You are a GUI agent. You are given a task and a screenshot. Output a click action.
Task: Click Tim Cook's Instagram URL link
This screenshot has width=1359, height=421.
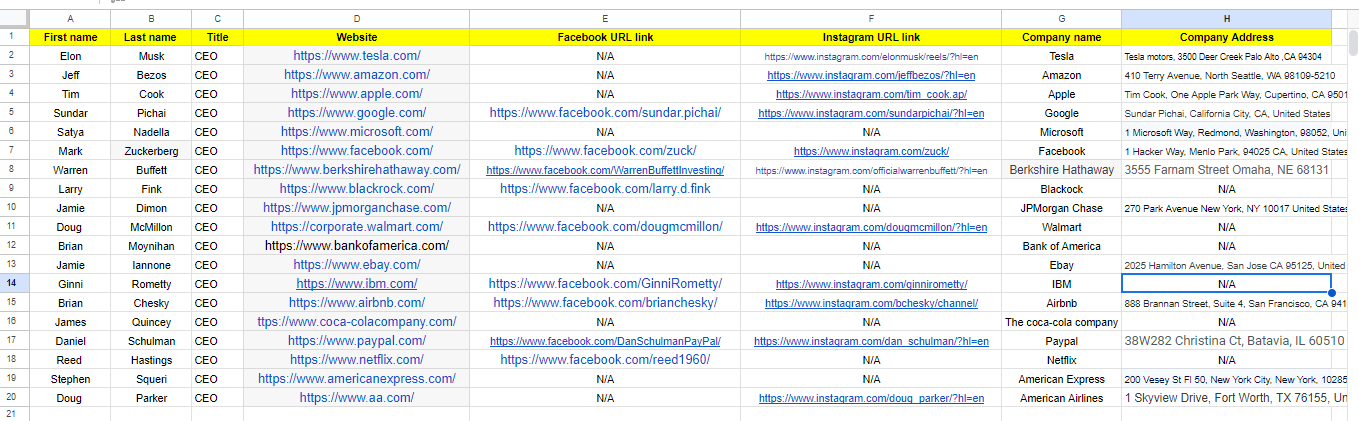click(x=871, y=94)
